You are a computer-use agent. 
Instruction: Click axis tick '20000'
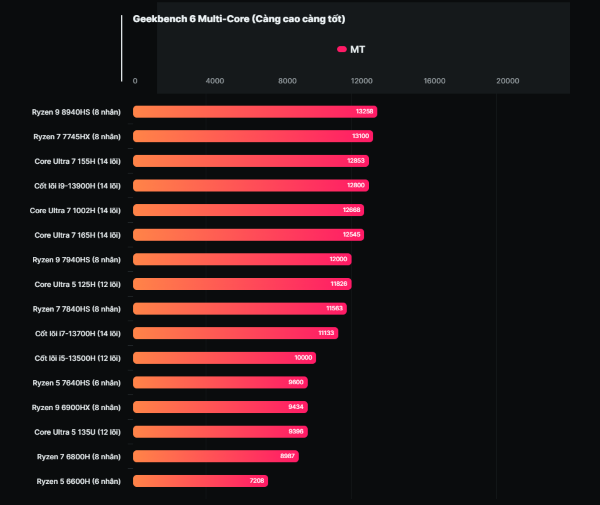(x=508, y=81)
